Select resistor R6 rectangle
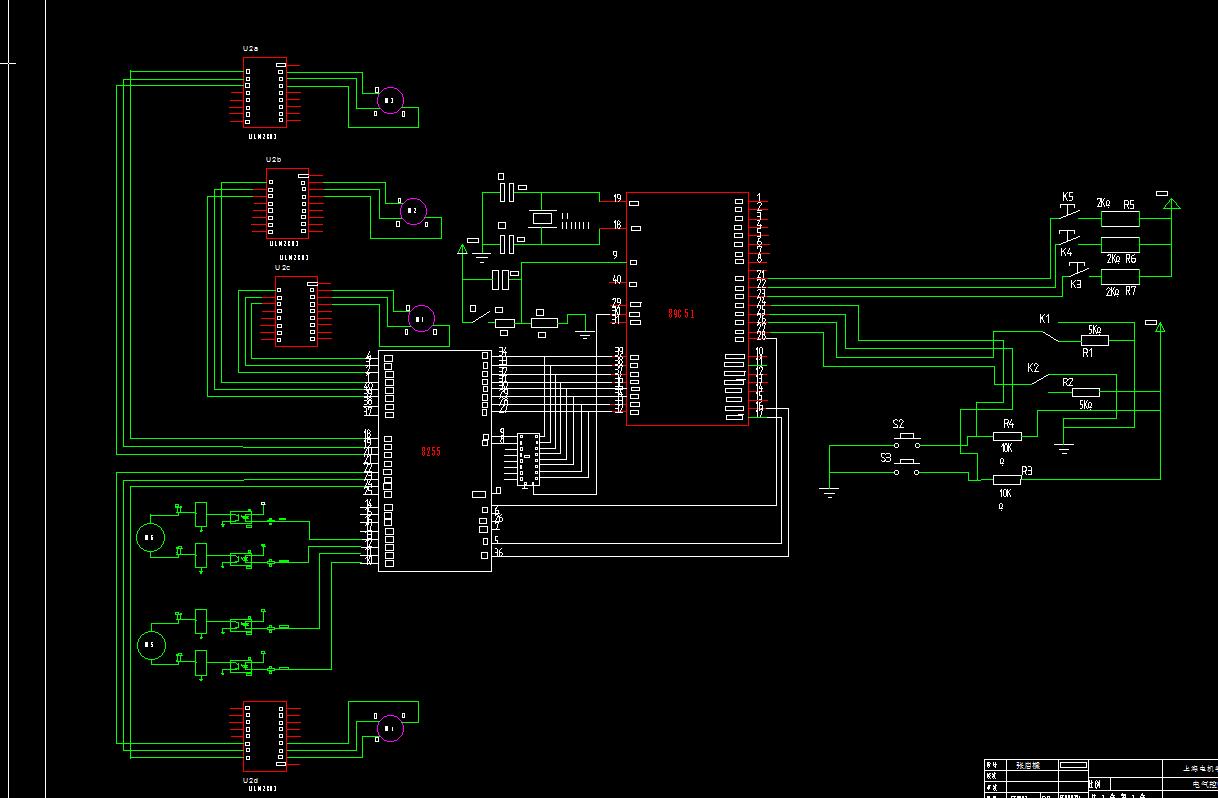 click(1120, 245)
